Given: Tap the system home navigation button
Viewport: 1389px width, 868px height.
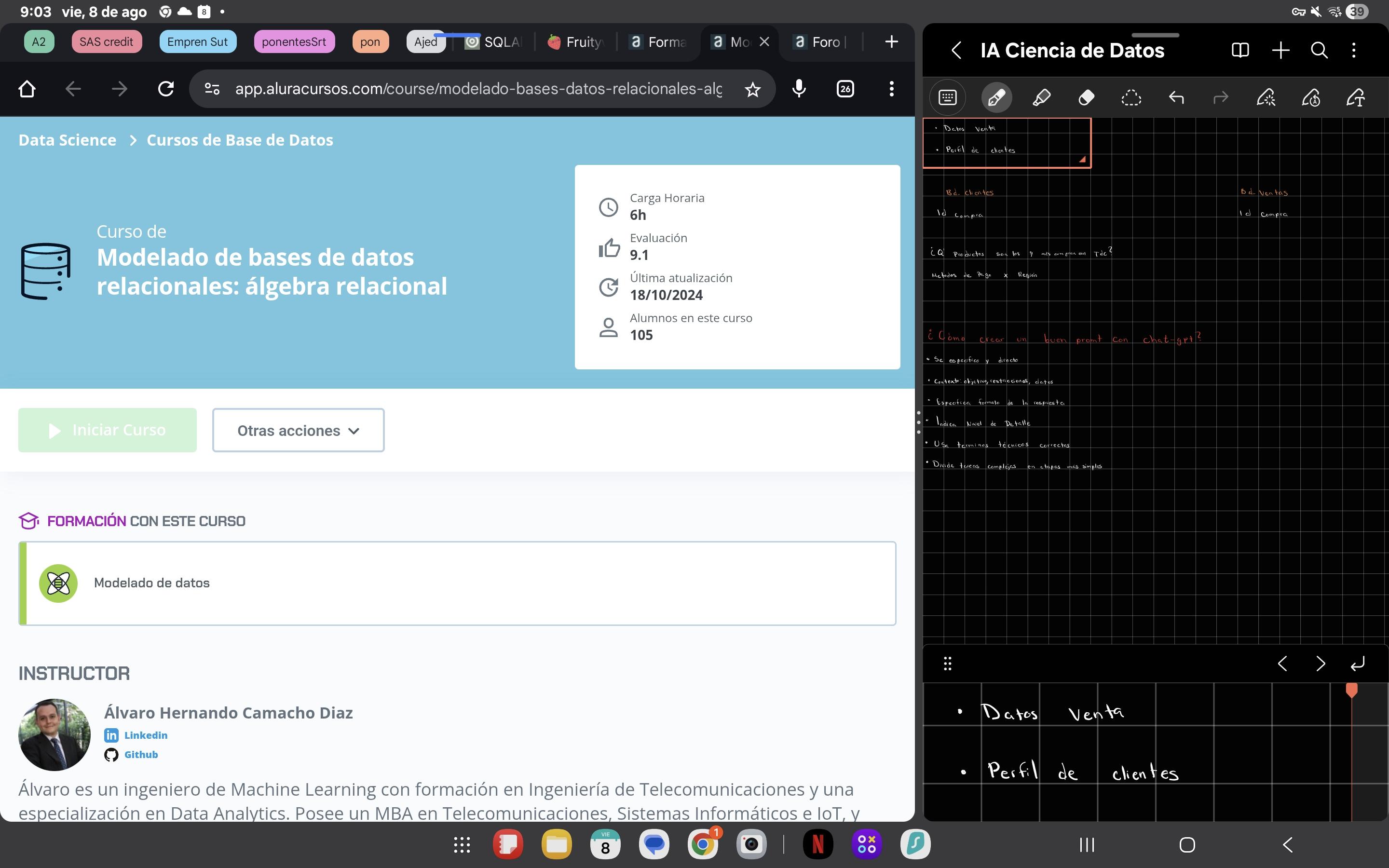Looking at the screenshot, I should (1187, 844).
